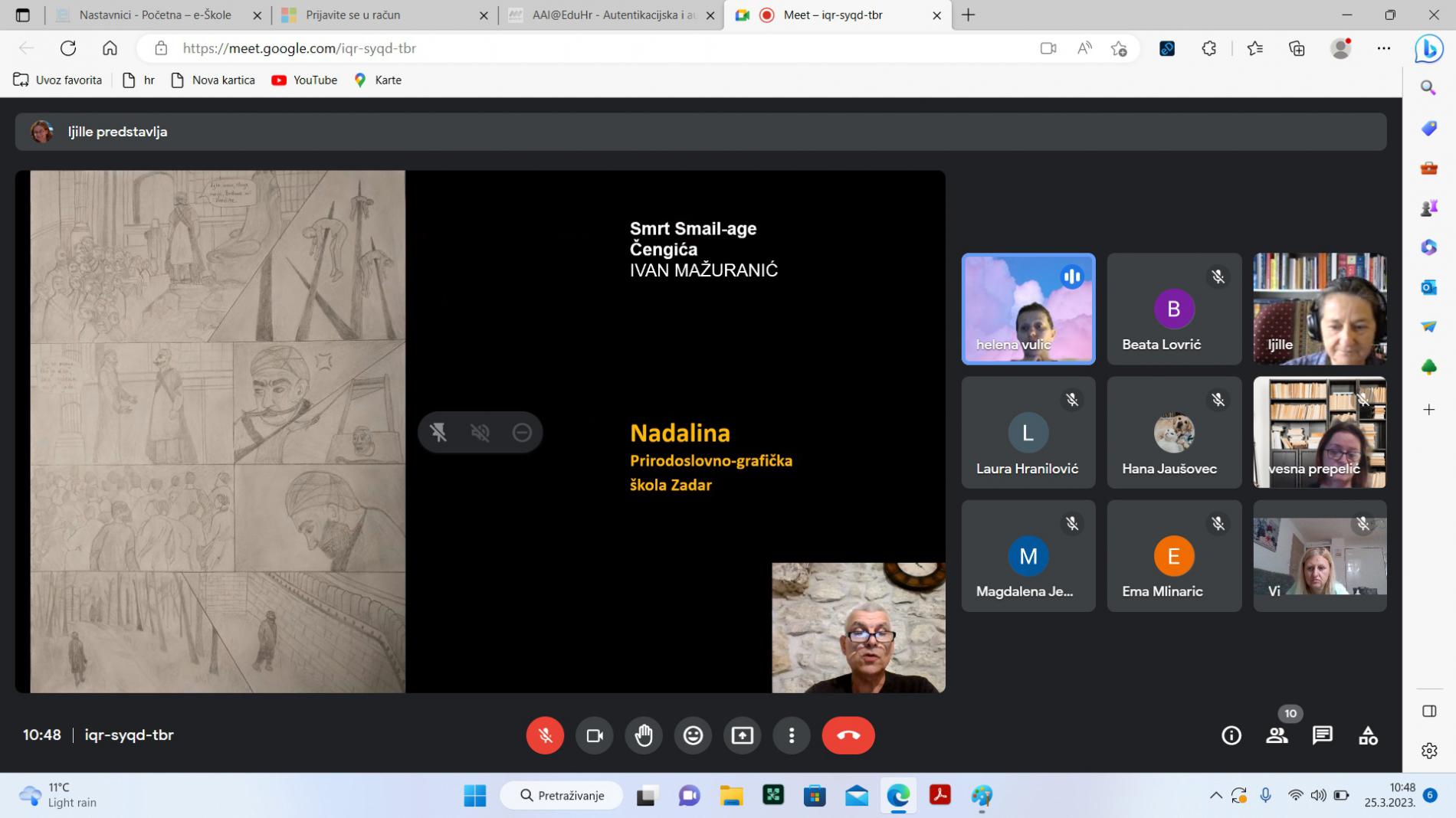Open the emoji reactions button
Image resolution: width=1456 pixels, height=818 pixels.
click(x=693, y=735)
